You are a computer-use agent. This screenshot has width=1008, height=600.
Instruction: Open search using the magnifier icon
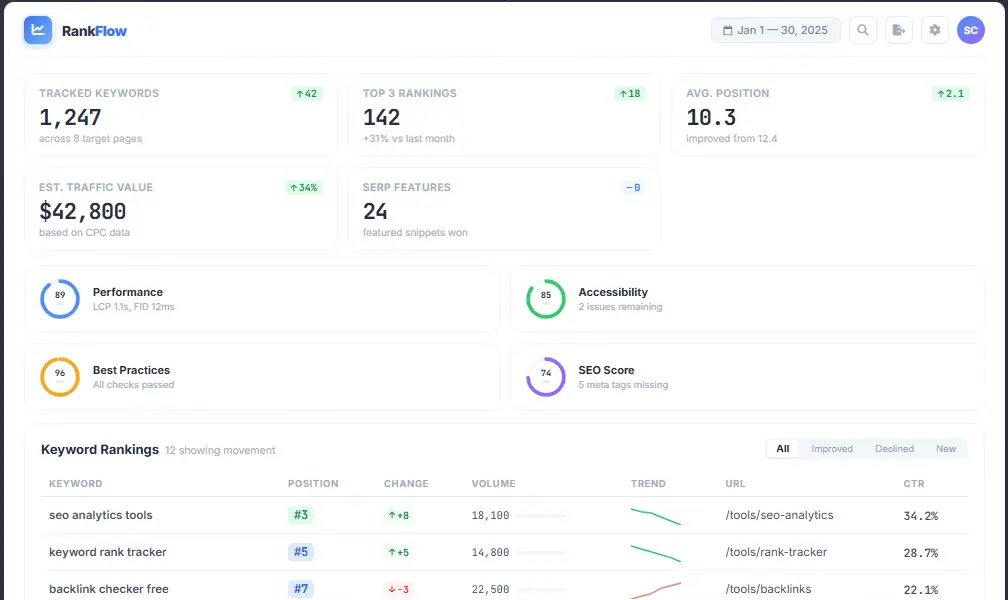click(862, 30)
